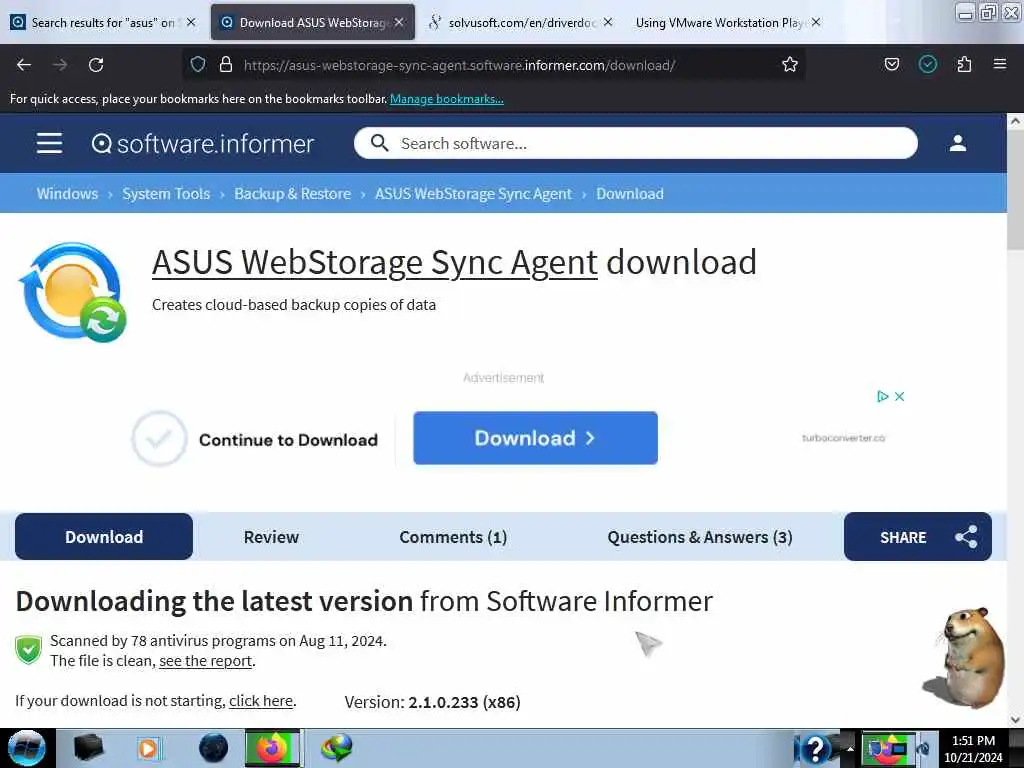Viewport: 1024px width, 768px height.
Task: Click the ASUS WebStorage Sync Agent title link
Action: coord(375,263)
